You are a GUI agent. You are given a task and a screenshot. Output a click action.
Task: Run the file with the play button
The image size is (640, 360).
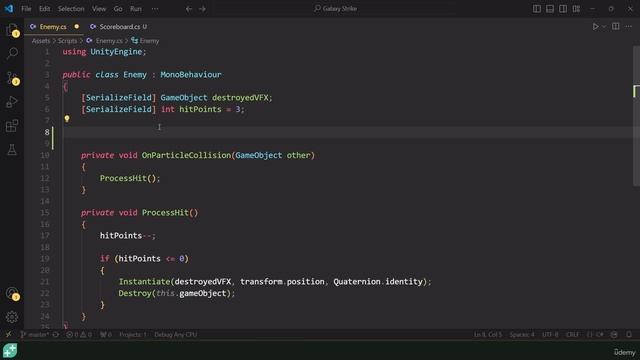click(596, 27)
